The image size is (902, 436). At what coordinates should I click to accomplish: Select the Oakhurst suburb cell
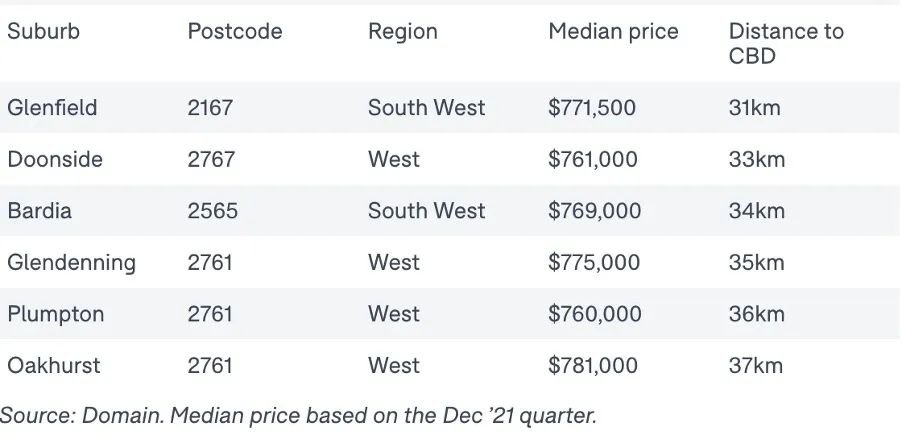point(53,366)
